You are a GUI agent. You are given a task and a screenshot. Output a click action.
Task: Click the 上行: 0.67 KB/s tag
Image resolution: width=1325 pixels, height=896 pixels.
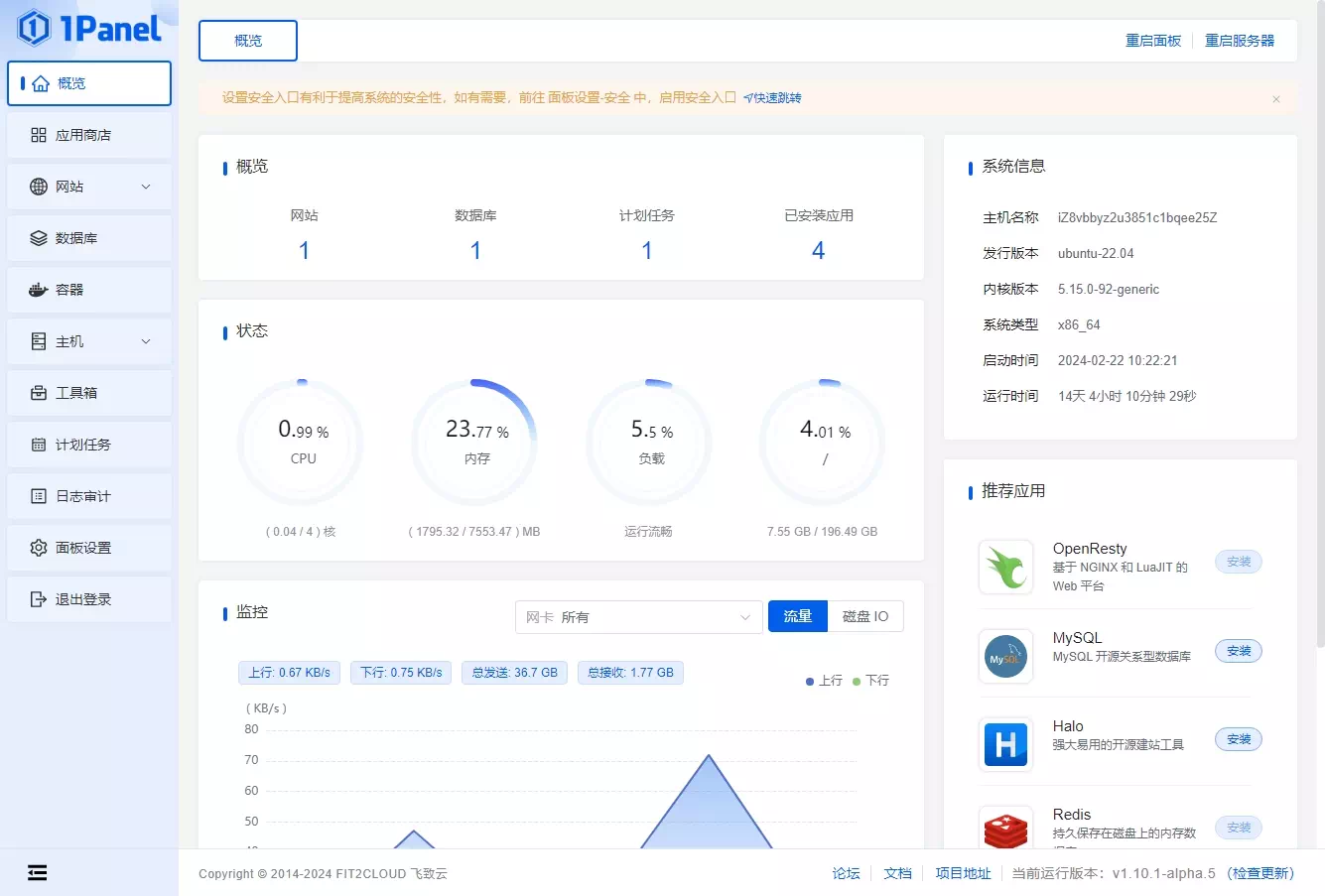click(289, 673)
